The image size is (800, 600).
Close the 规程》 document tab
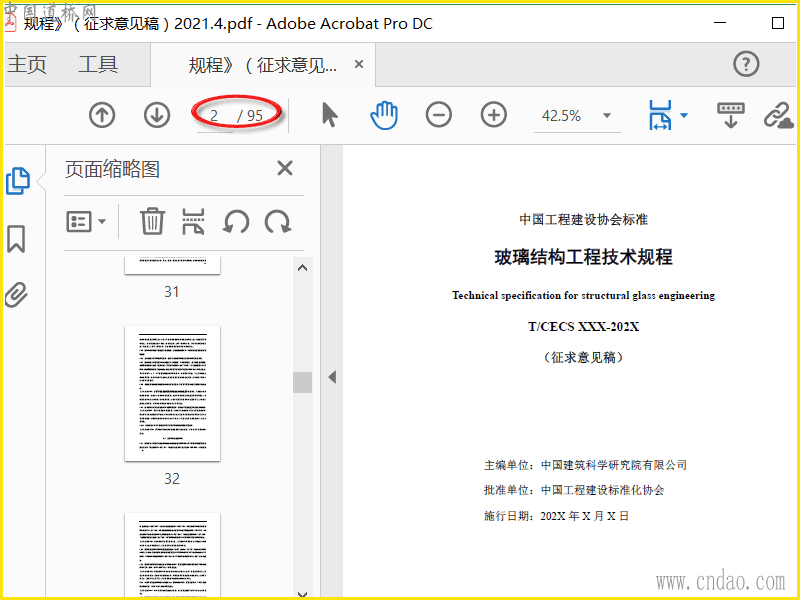point(359,64)
